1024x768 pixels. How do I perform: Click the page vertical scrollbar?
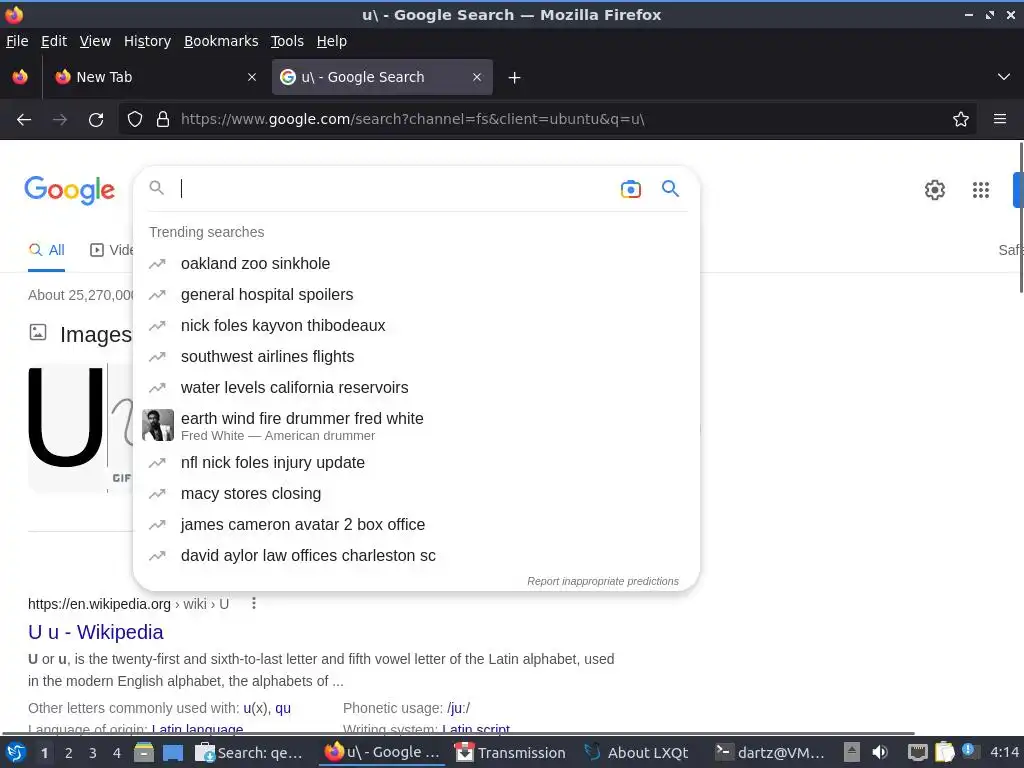1021,217
